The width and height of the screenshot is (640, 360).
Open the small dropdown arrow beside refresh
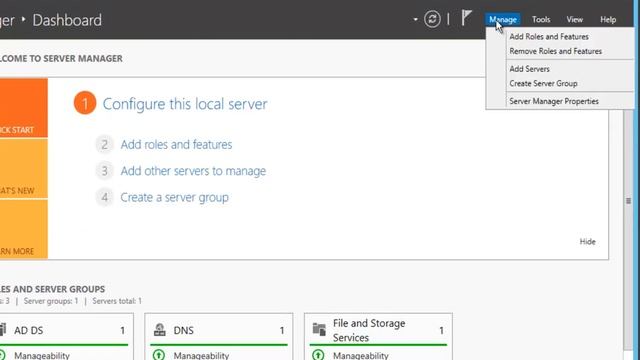[416, 19]
